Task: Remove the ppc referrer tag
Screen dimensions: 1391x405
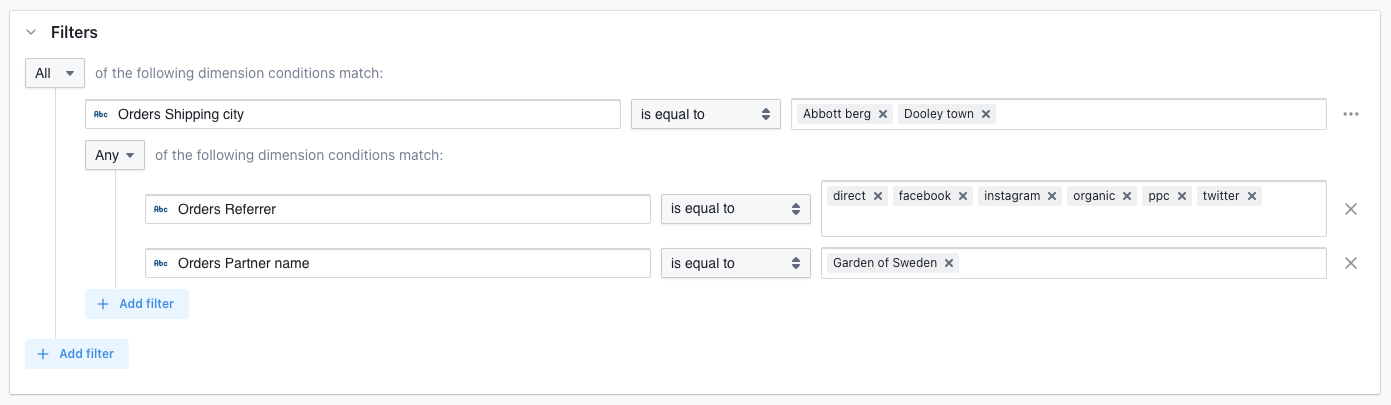Action: click(1182, 196)
